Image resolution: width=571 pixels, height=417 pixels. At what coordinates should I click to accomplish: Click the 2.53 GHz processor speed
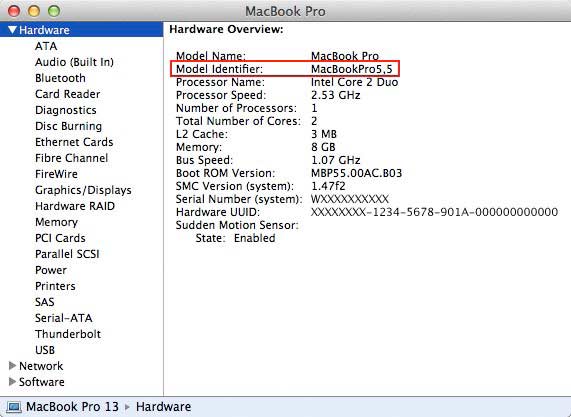[x=335, y=95]
